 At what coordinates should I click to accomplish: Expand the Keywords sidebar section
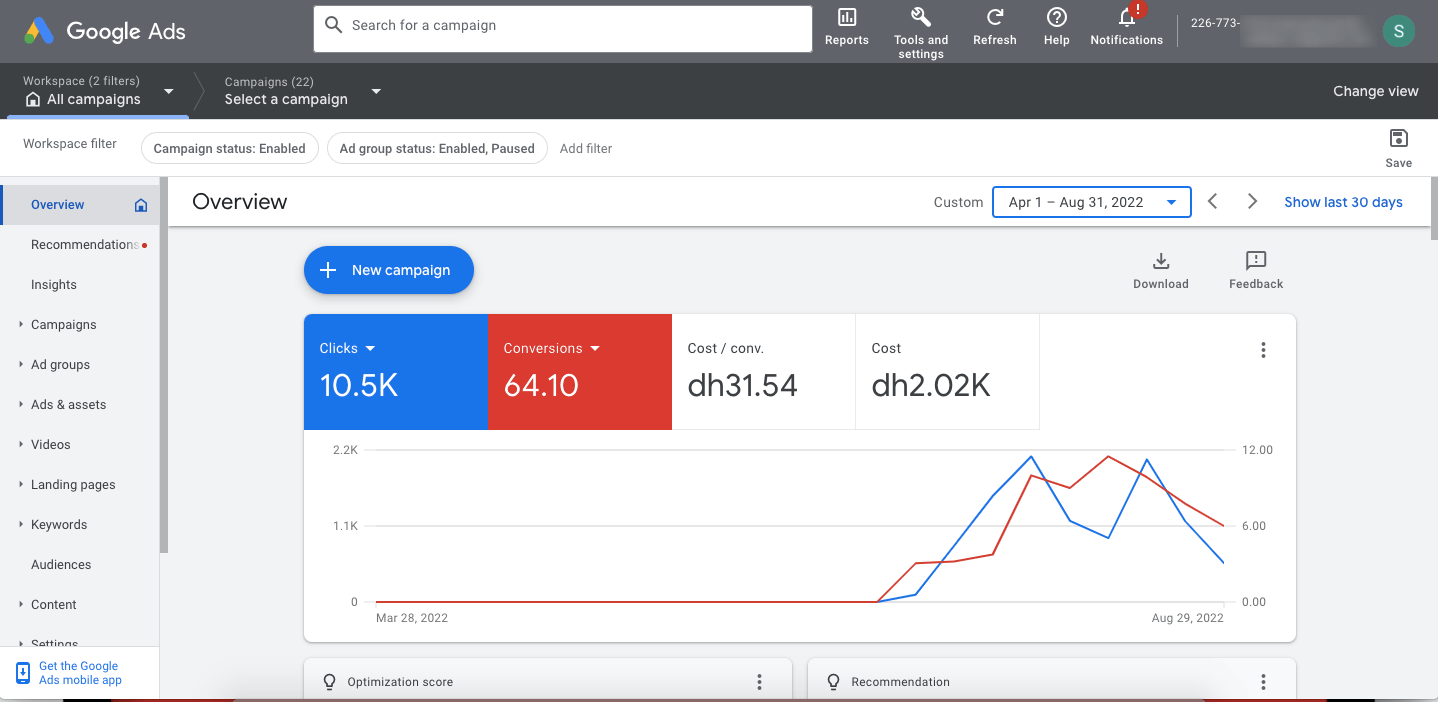click(21, 525)
